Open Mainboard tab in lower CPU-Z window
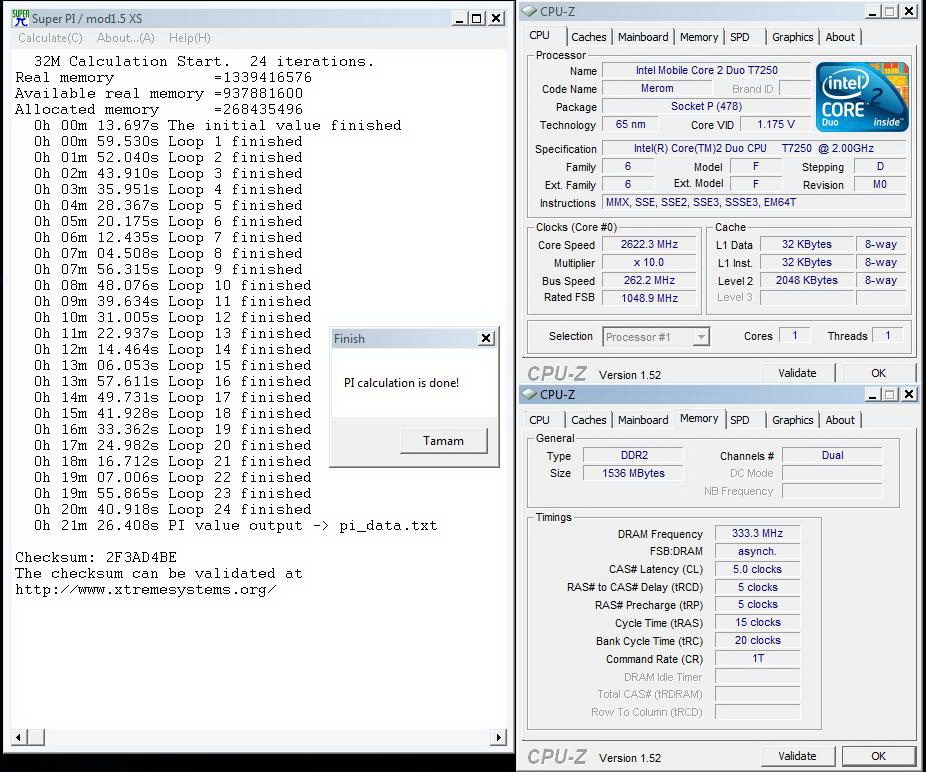Viewport: 926px width, 772px height. click(x=643, y=419)
